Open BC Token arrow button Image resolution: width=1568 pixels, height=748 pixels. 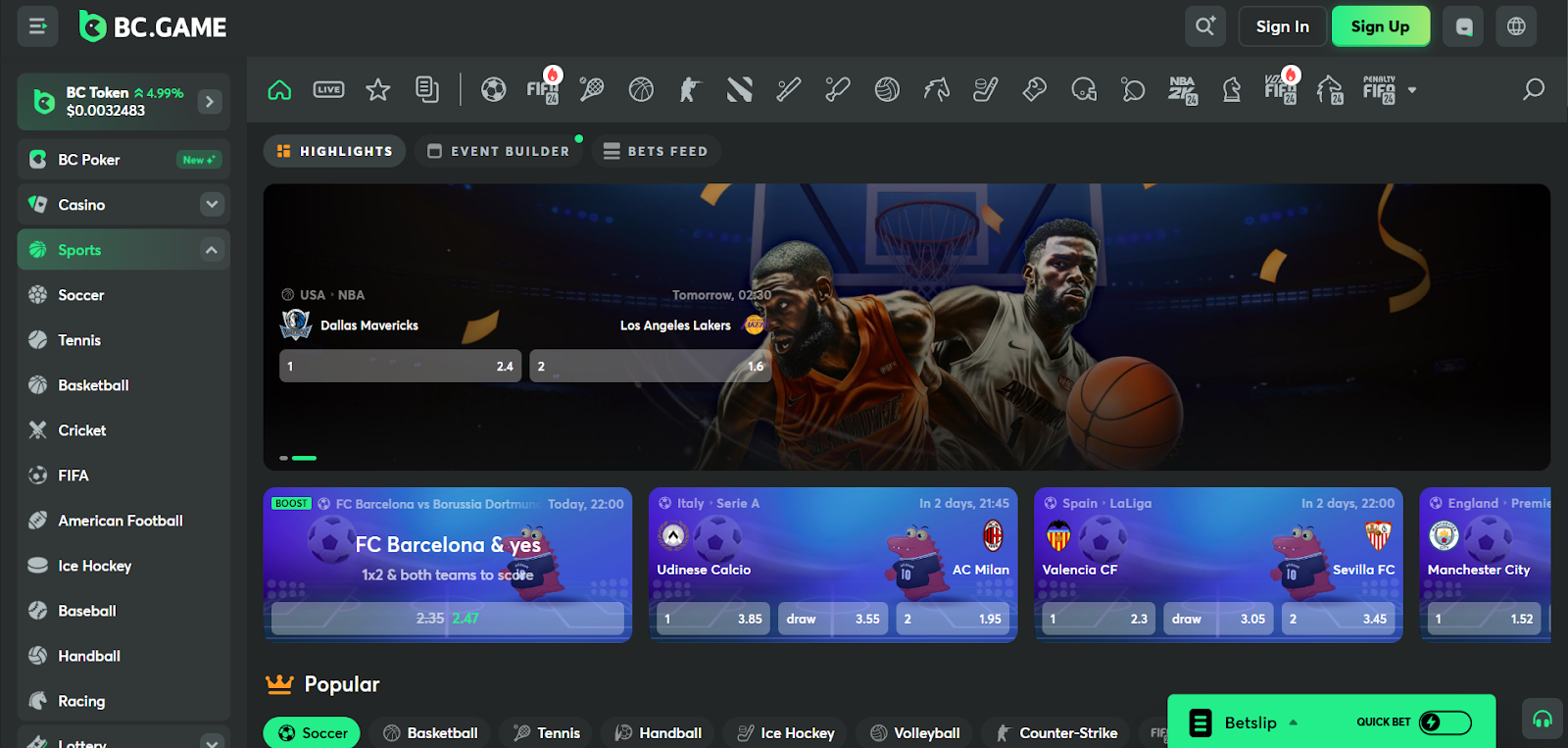click(x=210, y=101)
